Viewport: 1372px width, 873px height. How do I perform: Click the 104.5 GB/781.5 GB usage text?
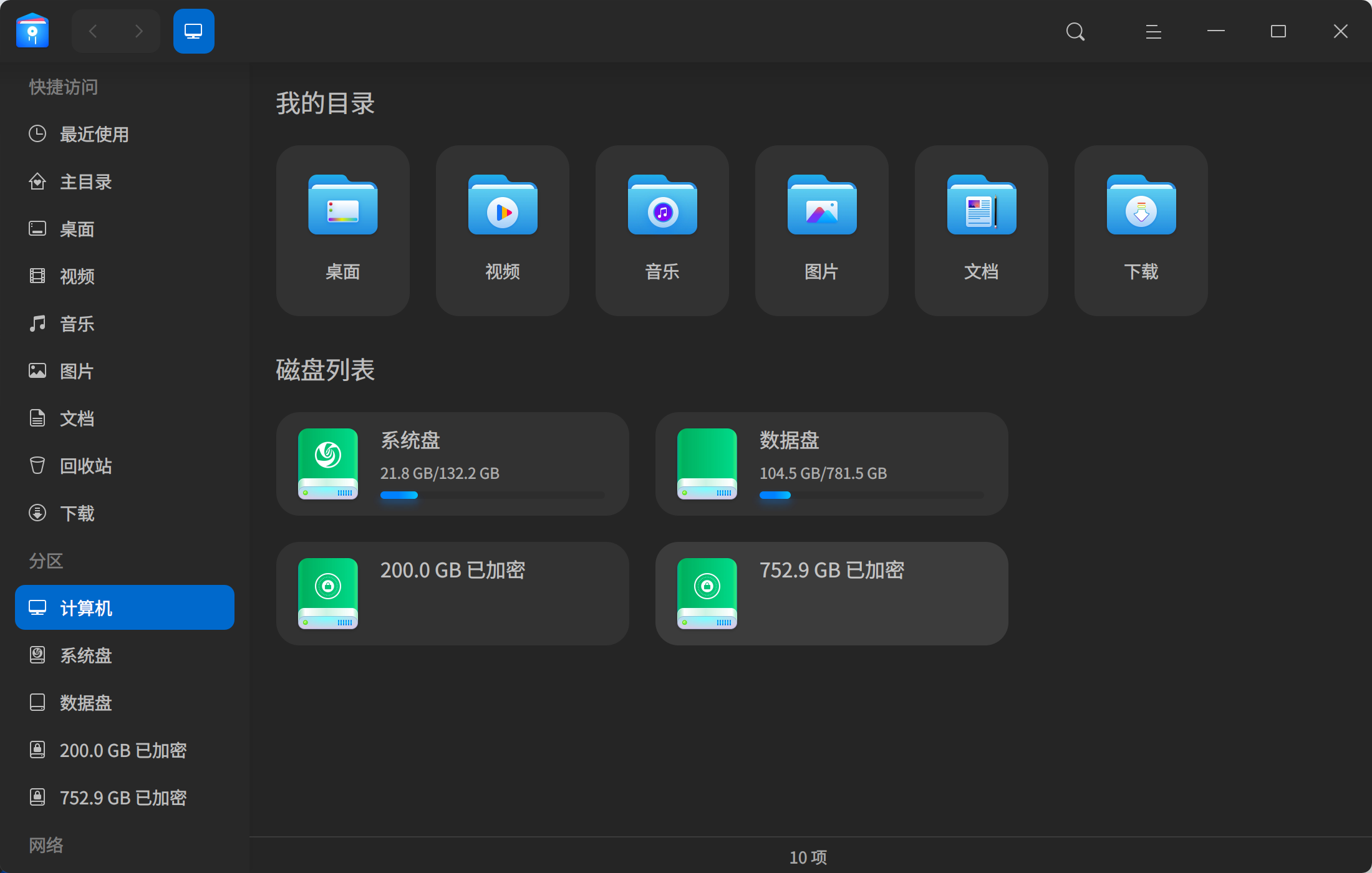[823, 473]
